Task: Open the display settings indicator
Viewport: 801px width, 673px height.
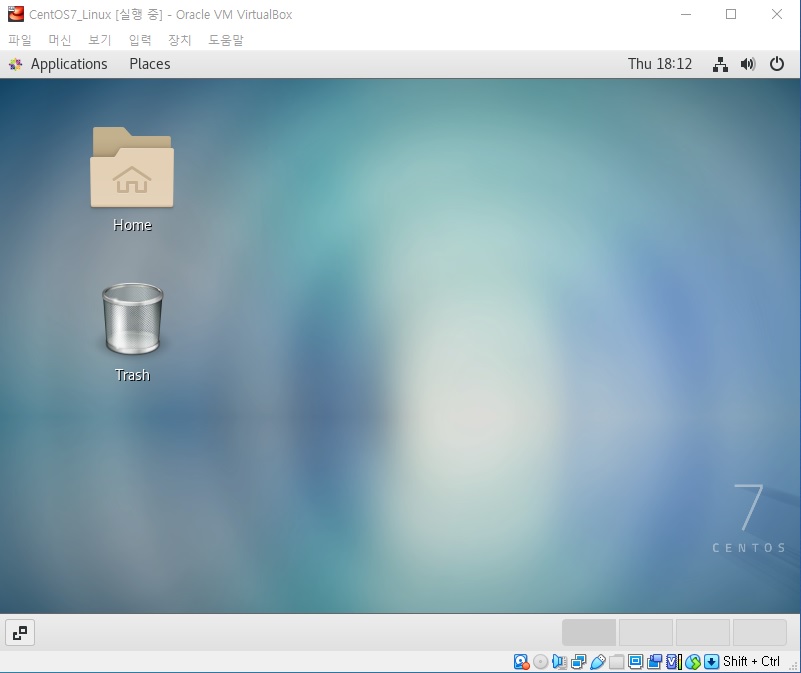Action: point(635,662)
